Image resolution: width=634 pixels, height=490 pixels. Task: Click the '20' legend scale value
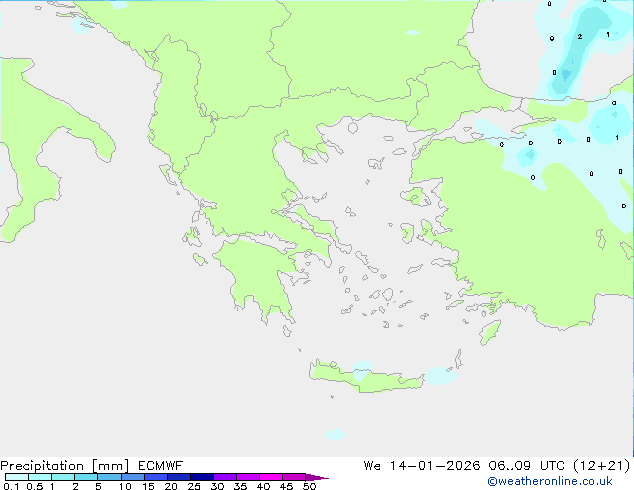pos(171,486)
